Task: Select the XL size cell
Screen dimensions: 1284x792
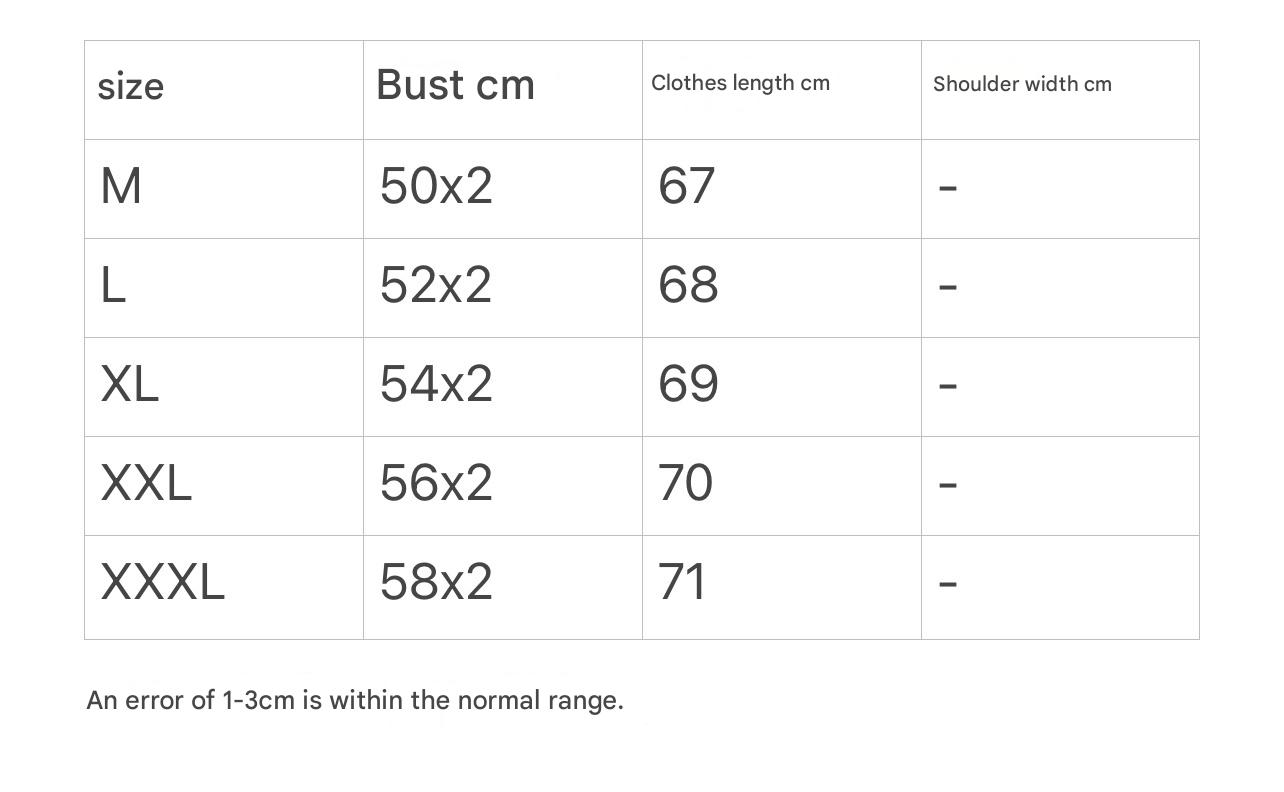Action: [130, 385]
